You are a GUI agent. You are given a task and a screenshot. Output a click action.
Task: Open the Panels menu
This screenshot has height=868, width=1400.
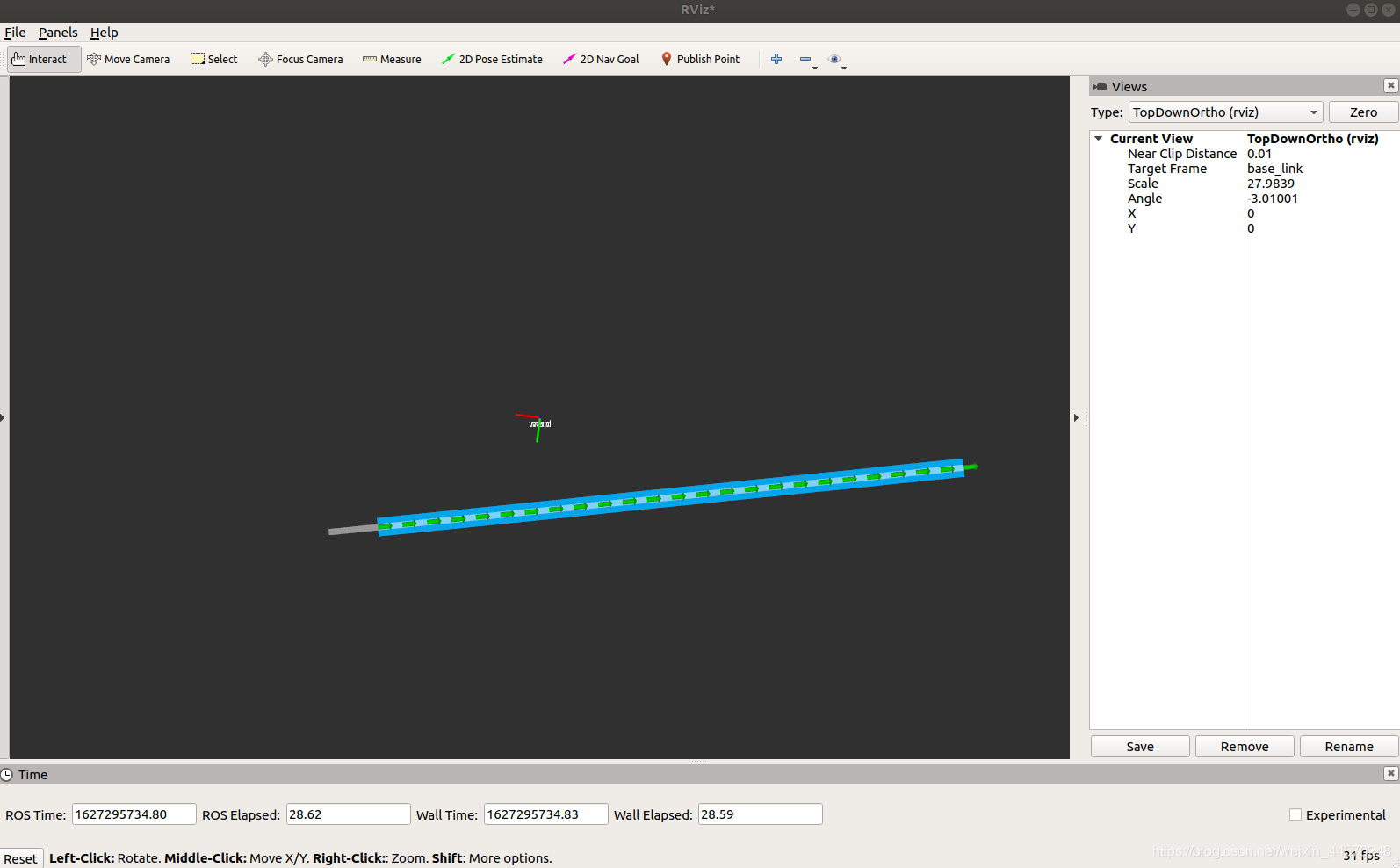[x=58, y=33]
